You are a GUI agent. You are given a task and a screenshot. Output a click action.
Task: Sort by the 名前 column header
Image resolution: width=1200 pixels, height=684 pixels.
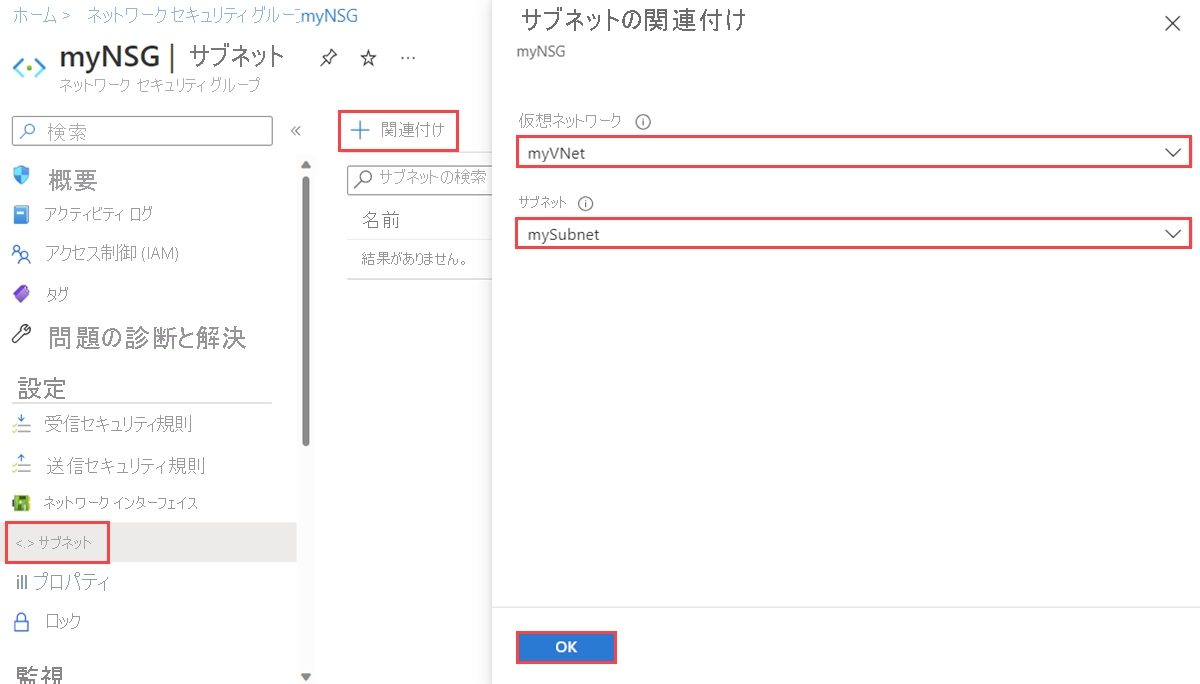coord(381,221)
